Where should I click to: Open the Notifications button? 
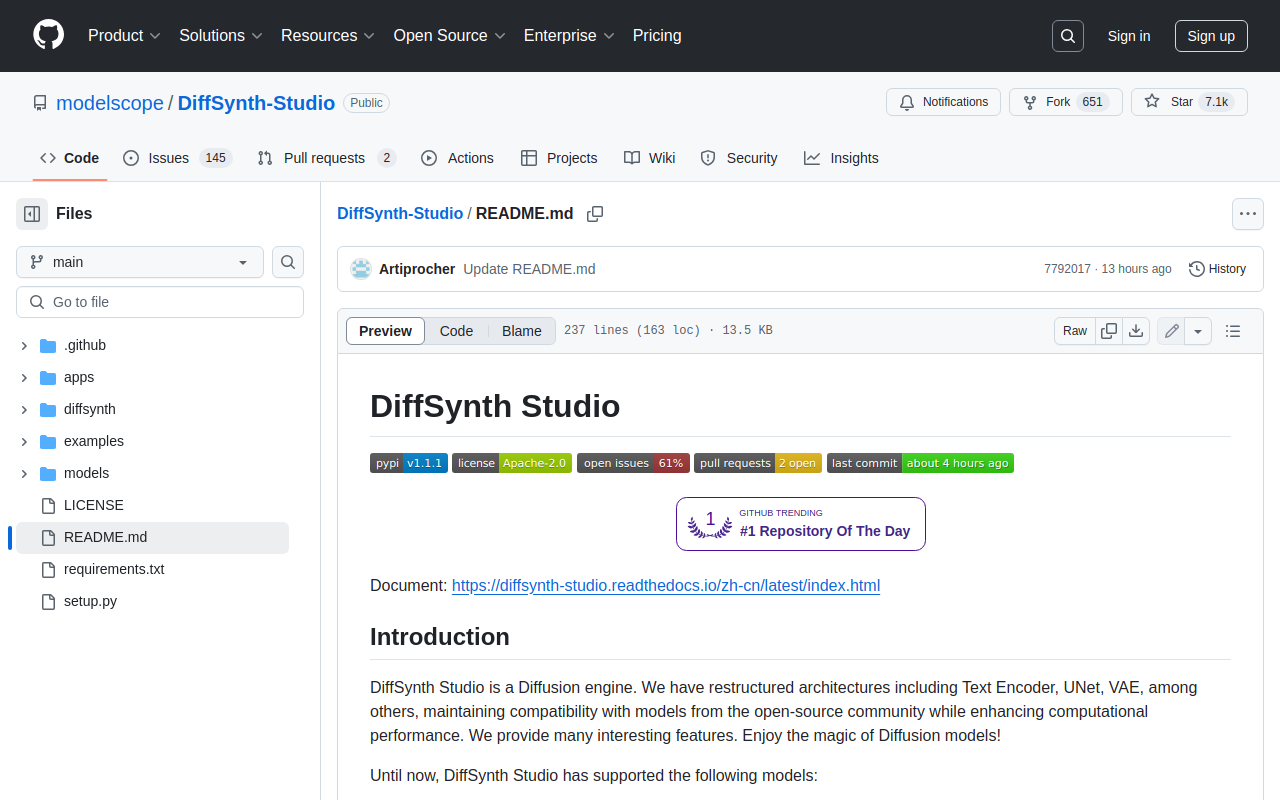(x=943, y=102)
